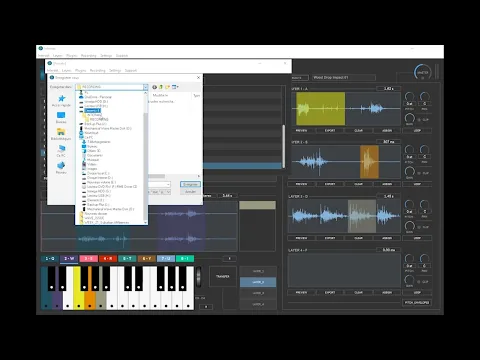
Task: Click location list scrollbar up arrow
Action: pyautogui.click(x=145, y=93)
